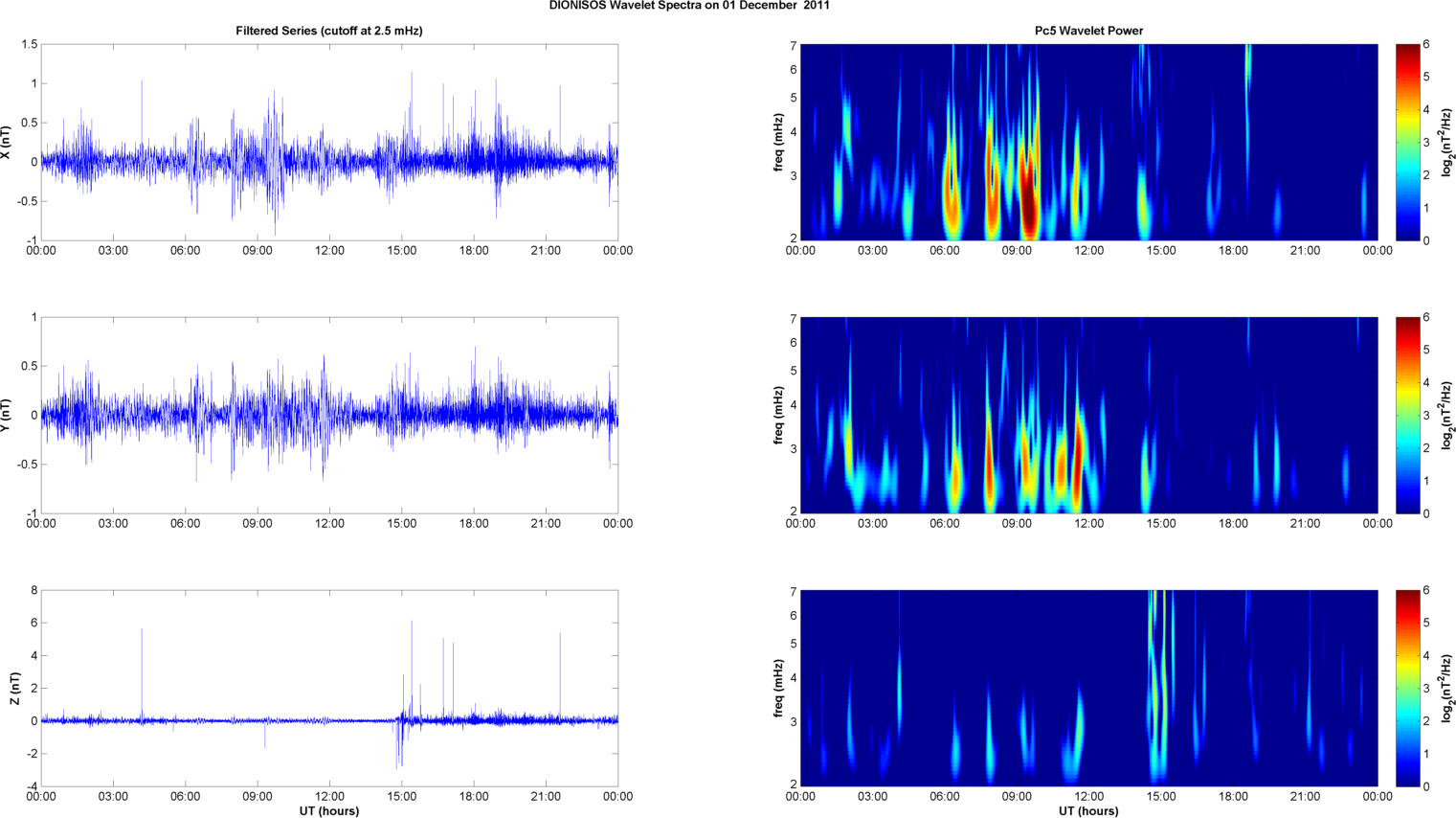Click inside the X component wavelet spectrogram
Image resolution: width=1456 pixels, height=818 pixels.
[1088, 143]
